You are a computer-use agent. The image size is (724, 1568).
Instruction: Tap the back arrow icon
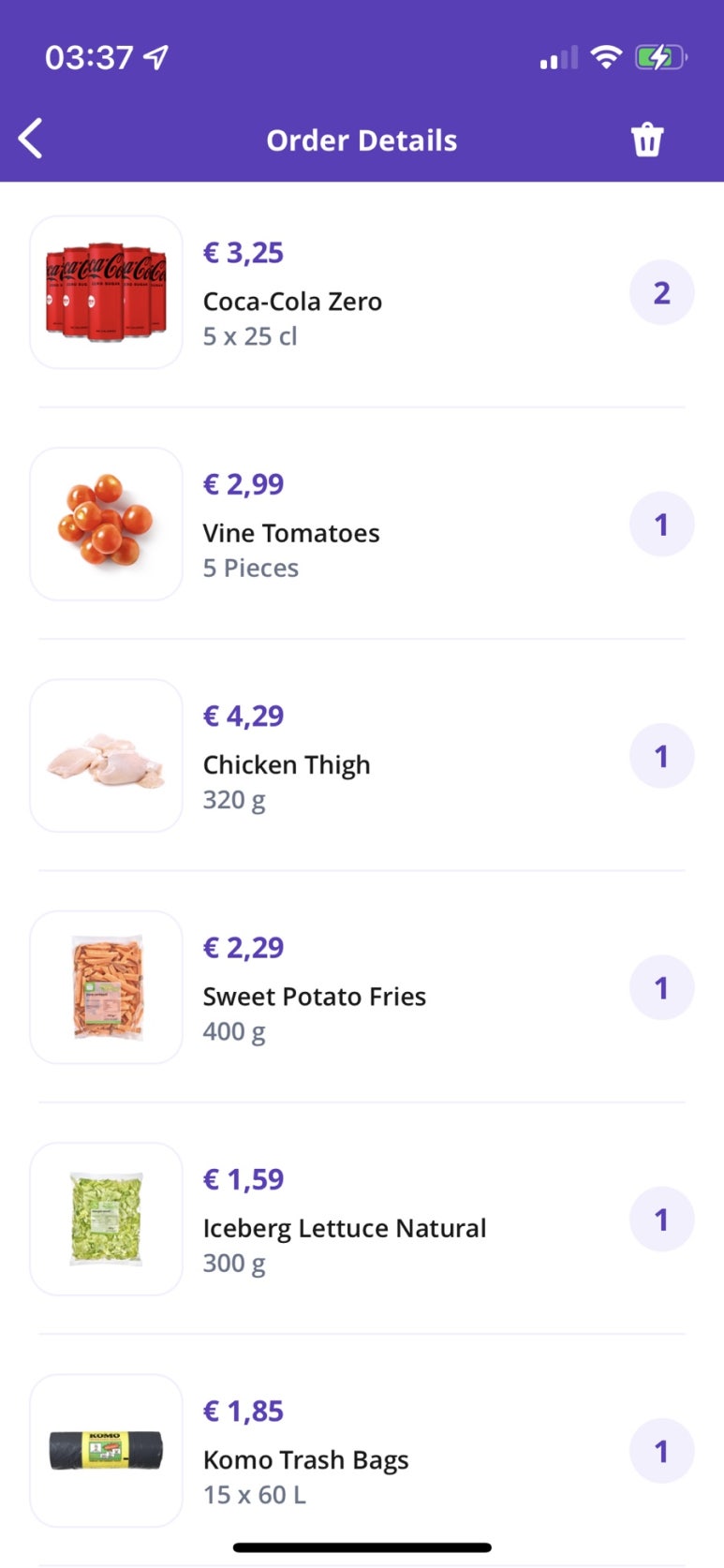tap(31, 139)
